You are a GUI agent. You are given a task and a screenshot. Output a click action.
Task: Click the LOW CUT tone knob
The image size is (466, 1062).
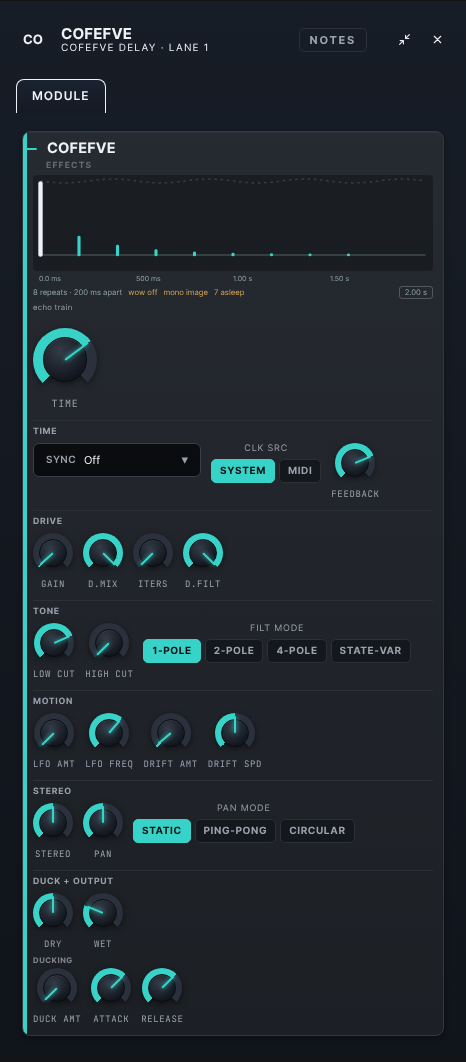coord(54,643)
